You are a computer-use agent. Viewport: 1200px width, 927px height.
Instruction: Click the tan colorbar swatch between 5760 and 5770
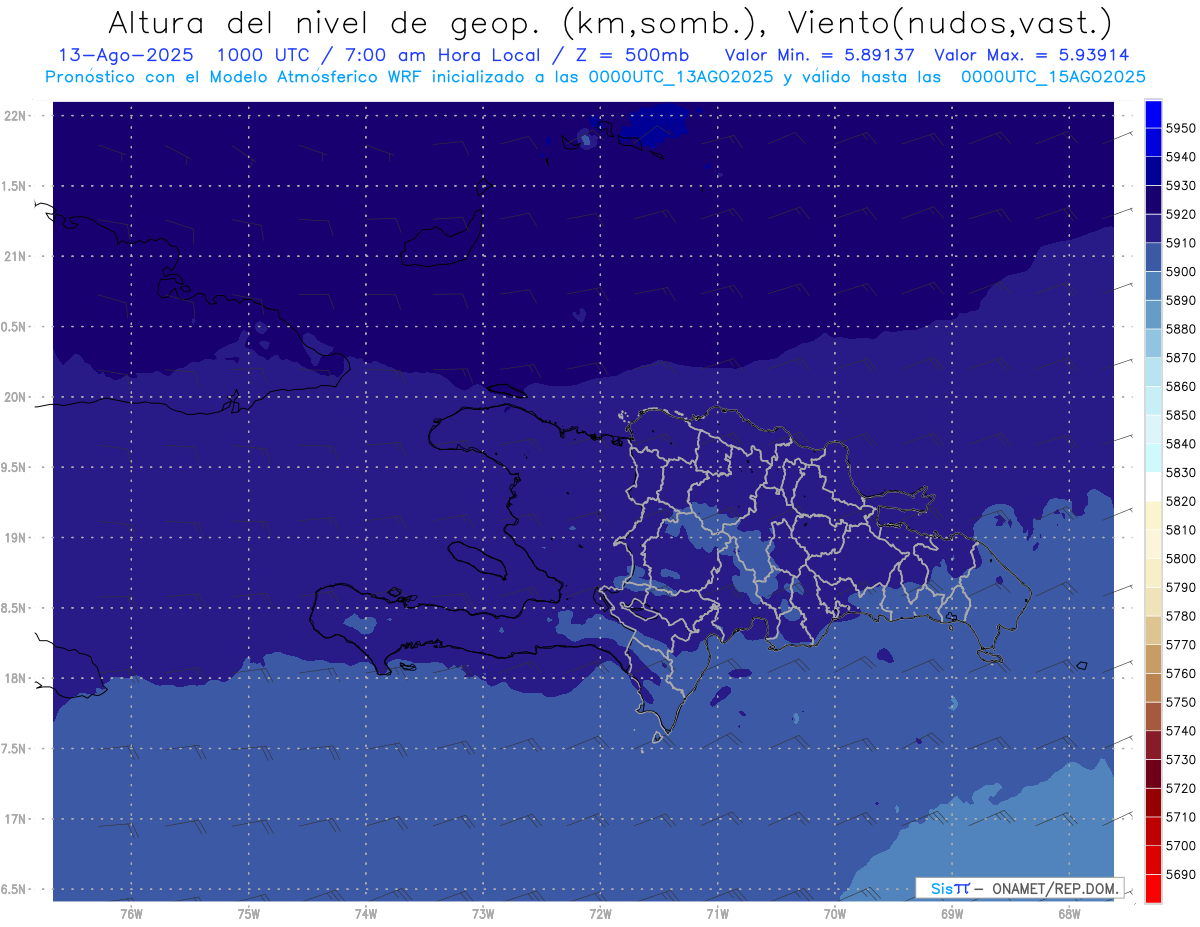[x=1153, y=659]
